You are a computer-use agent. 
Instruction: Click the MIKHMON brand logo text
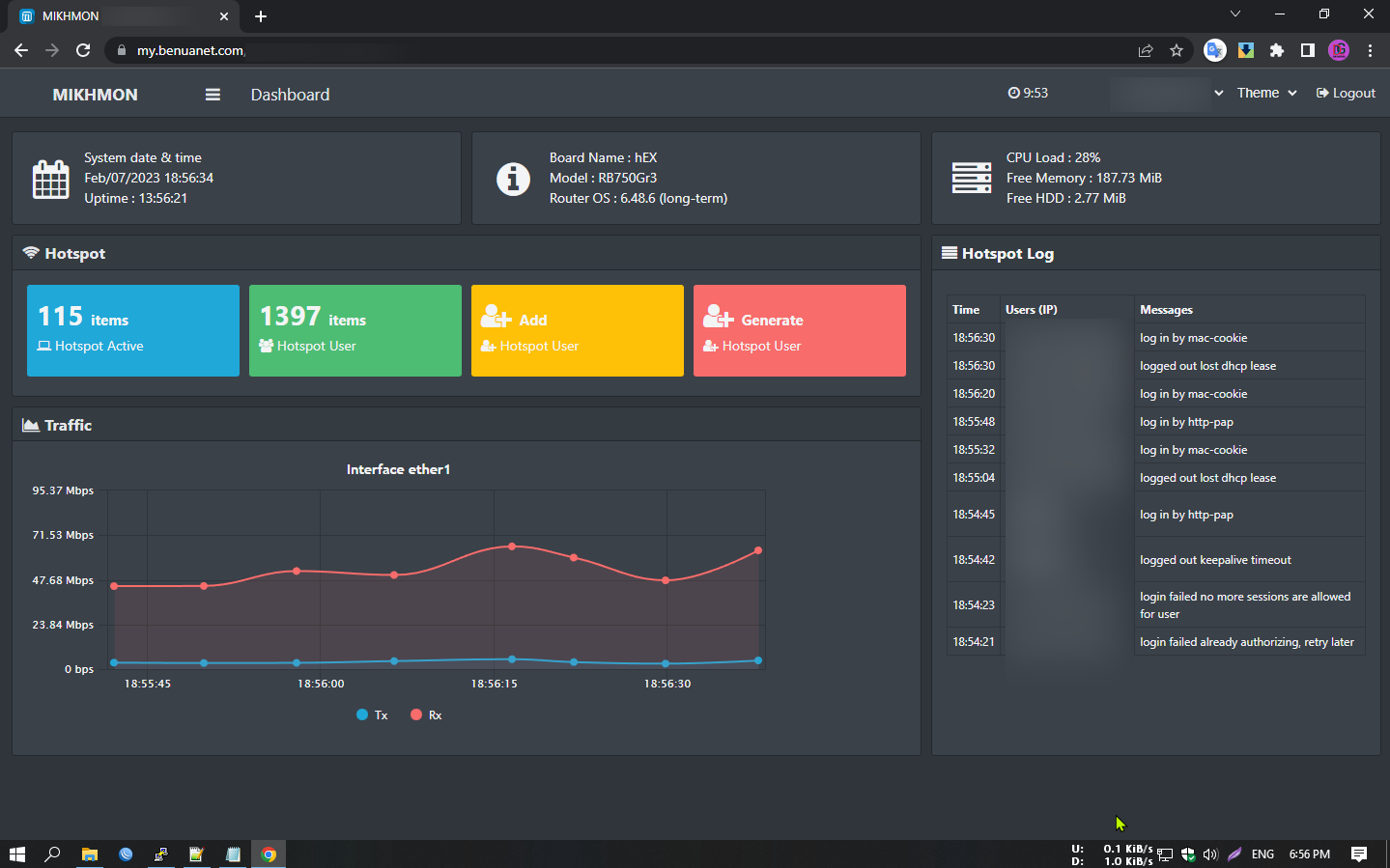[x=95, y=95]
